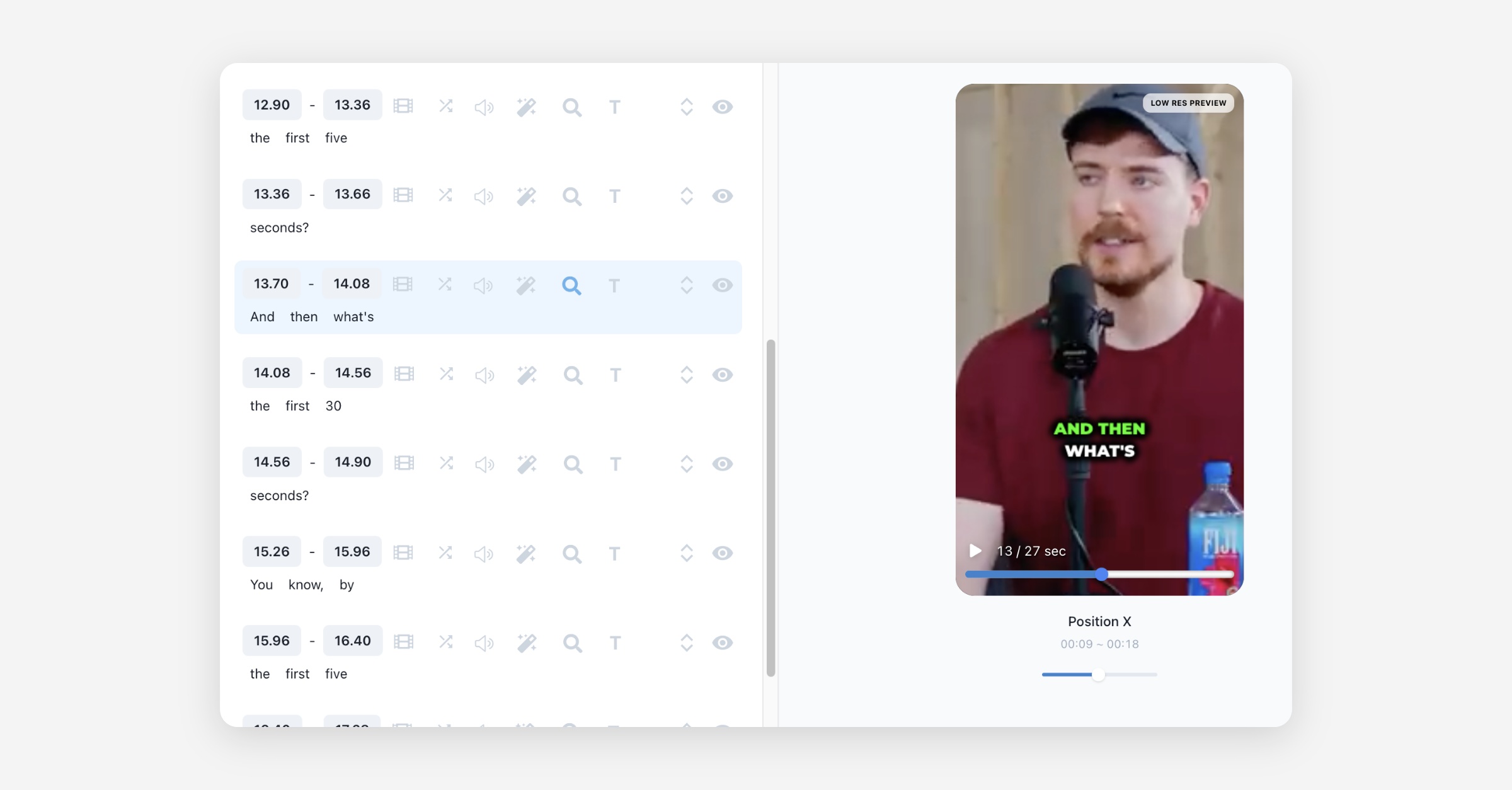Click magic wand icon on 14.08 row
This screenshot has width=1512, height=790.
click(x=527, y=375)
